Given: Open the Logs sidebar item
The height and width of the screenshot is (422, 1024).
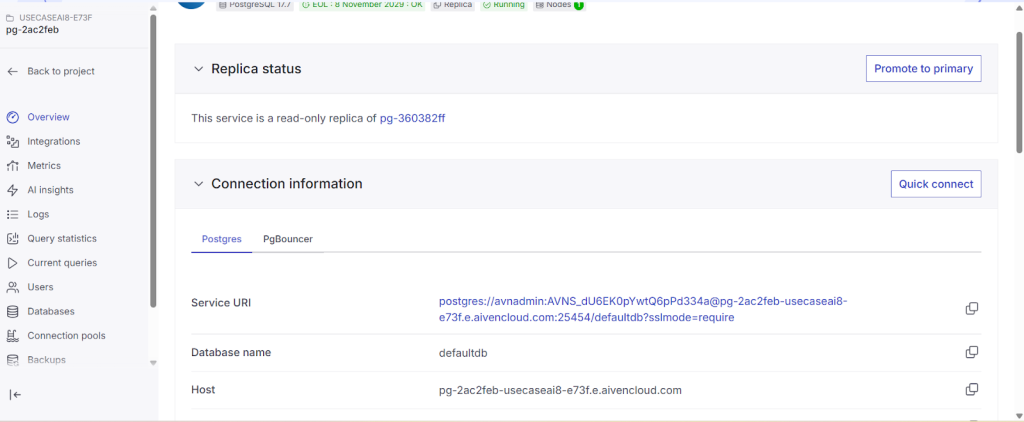Looking at the screenshot, I should click(38, 214).
